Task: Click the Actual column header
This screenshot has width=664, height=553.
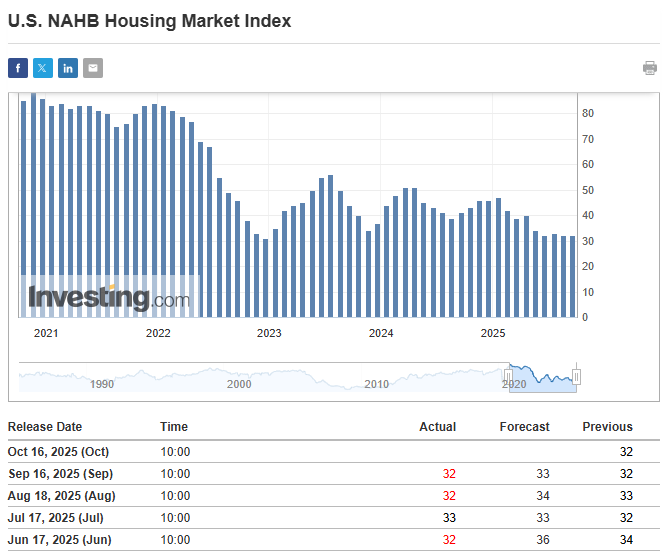Action: coord(437,427)
